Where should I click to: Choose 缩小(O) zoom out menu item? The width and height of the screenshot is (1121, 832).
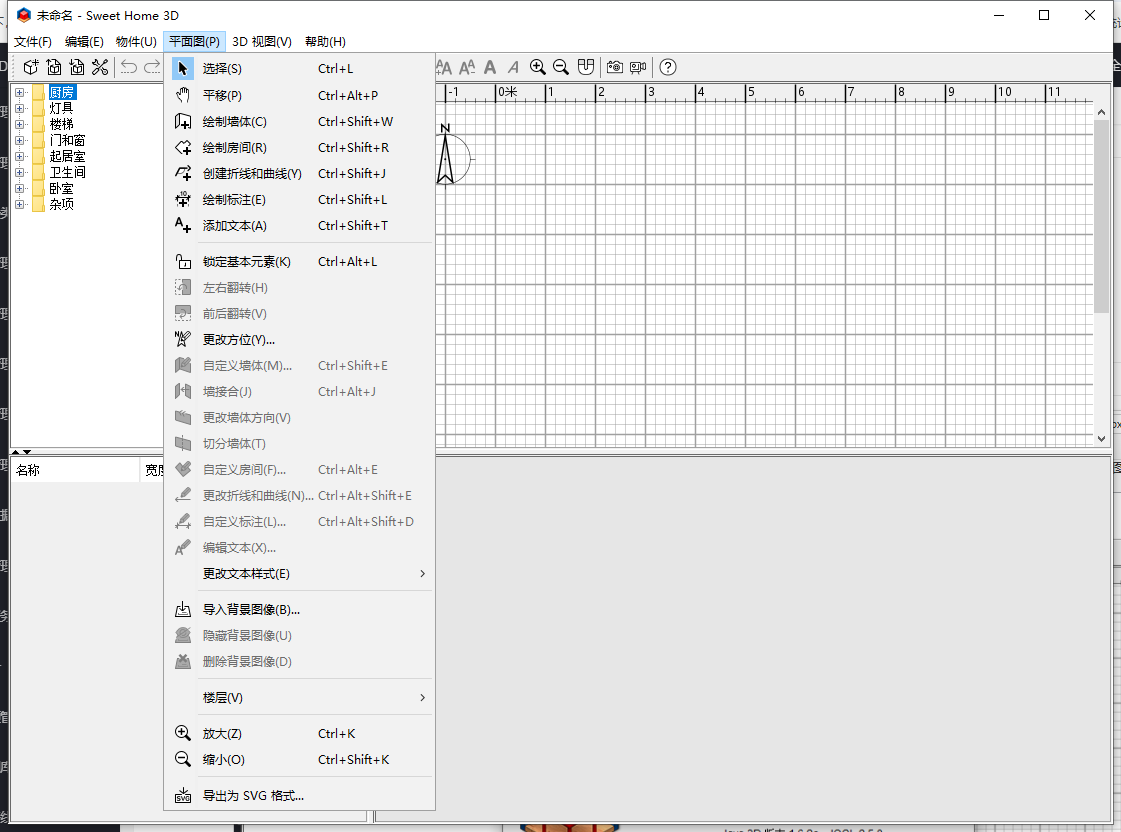[299, 759]
